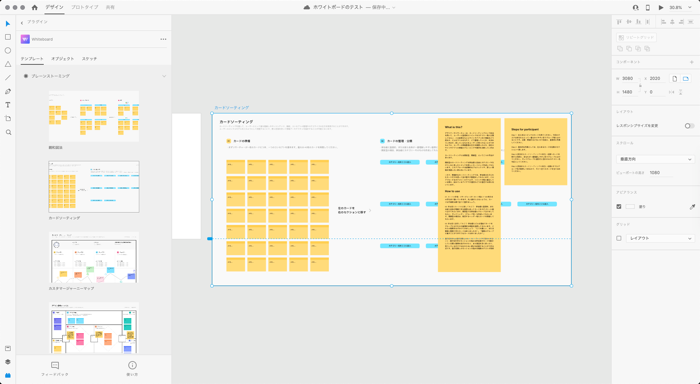Enable the layout grid checkbox
Viewport: 700px width, 384px height.
(619, 238)
